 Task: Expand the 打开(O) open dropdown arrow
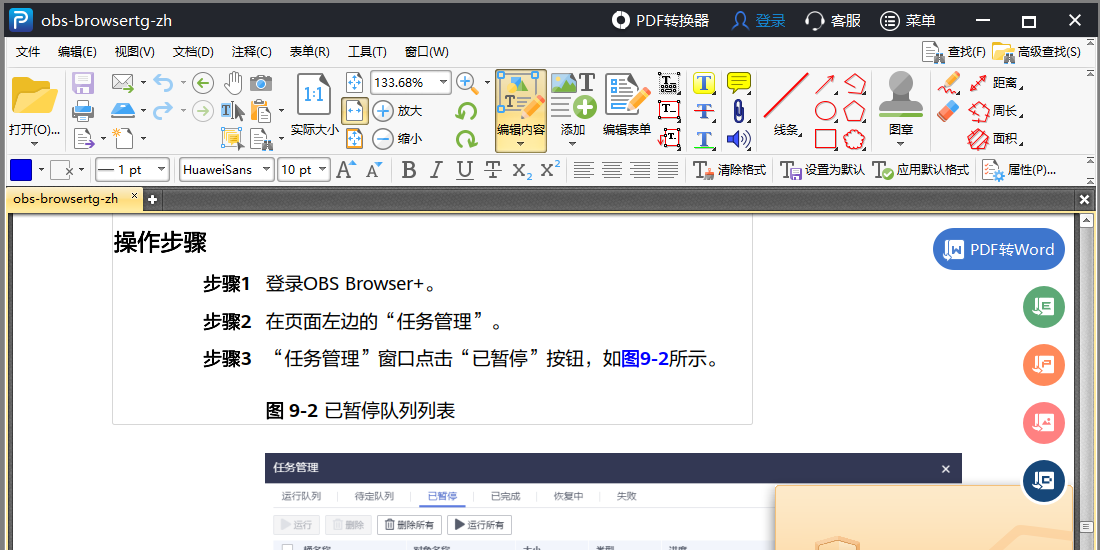(x=34, y=144)
